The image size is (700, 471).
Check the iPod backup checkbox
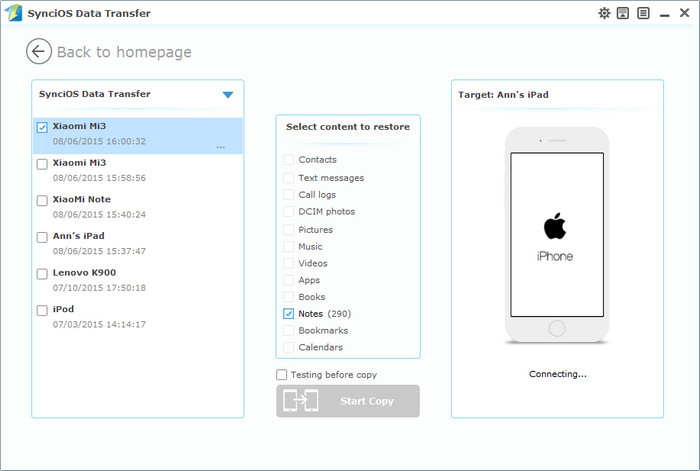tap(42, 311)
